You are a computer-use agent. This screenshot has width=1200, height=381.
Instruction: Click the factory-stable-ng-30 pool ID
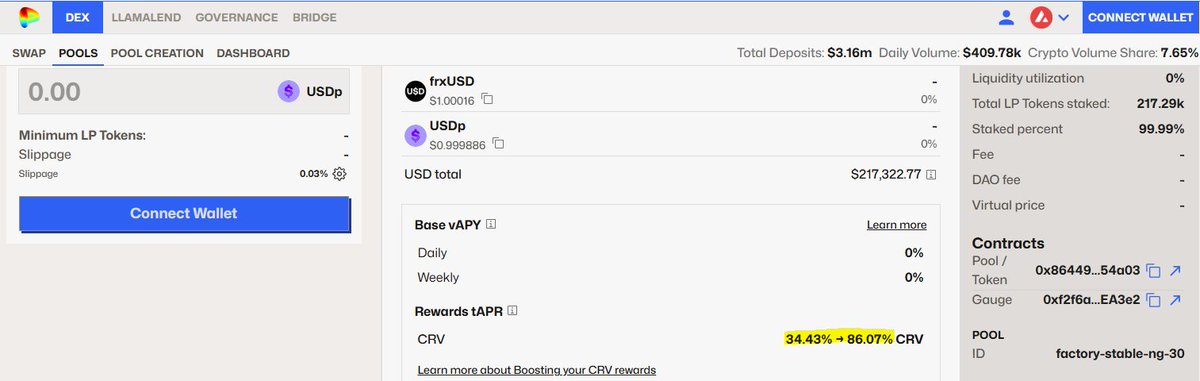pos(1120,354)
